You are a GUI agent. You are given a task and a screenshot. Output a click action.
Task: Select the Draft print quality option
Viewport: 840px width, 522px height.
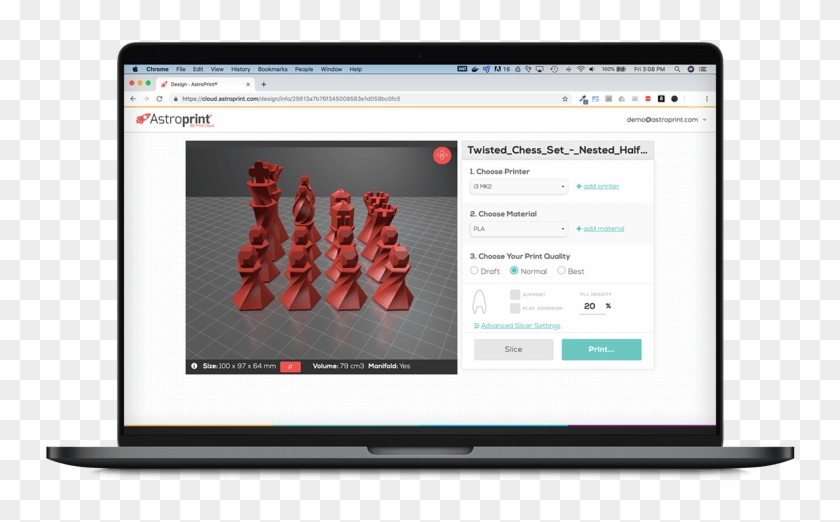pyautogui.click(x=475, y=271)
